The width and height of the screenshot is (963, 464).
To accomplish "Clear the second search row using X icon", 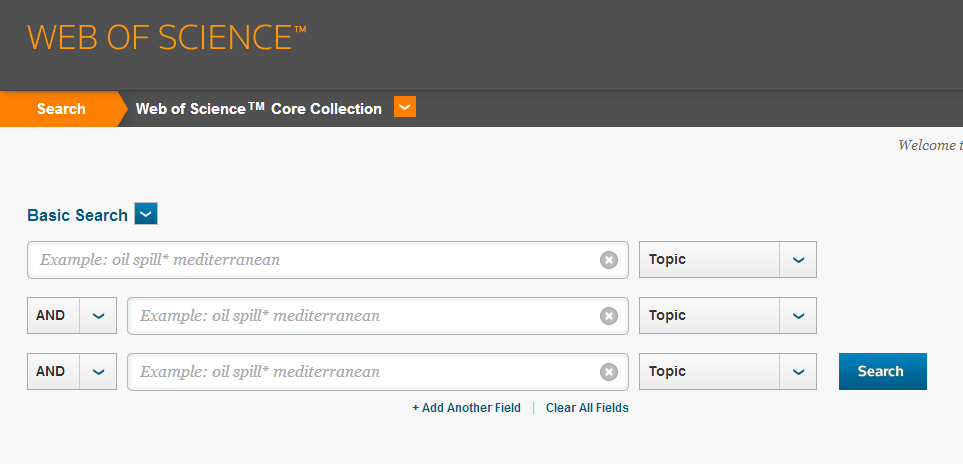I will [x=609, y=316].
